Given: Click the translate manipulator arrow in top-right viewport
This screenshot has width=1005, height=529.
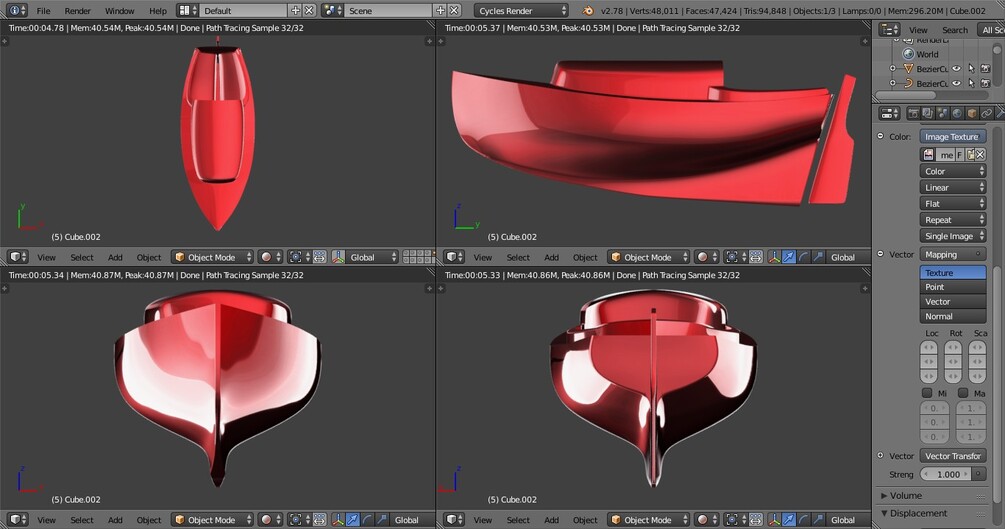Looking at the screenshot, I should [789, 257].
